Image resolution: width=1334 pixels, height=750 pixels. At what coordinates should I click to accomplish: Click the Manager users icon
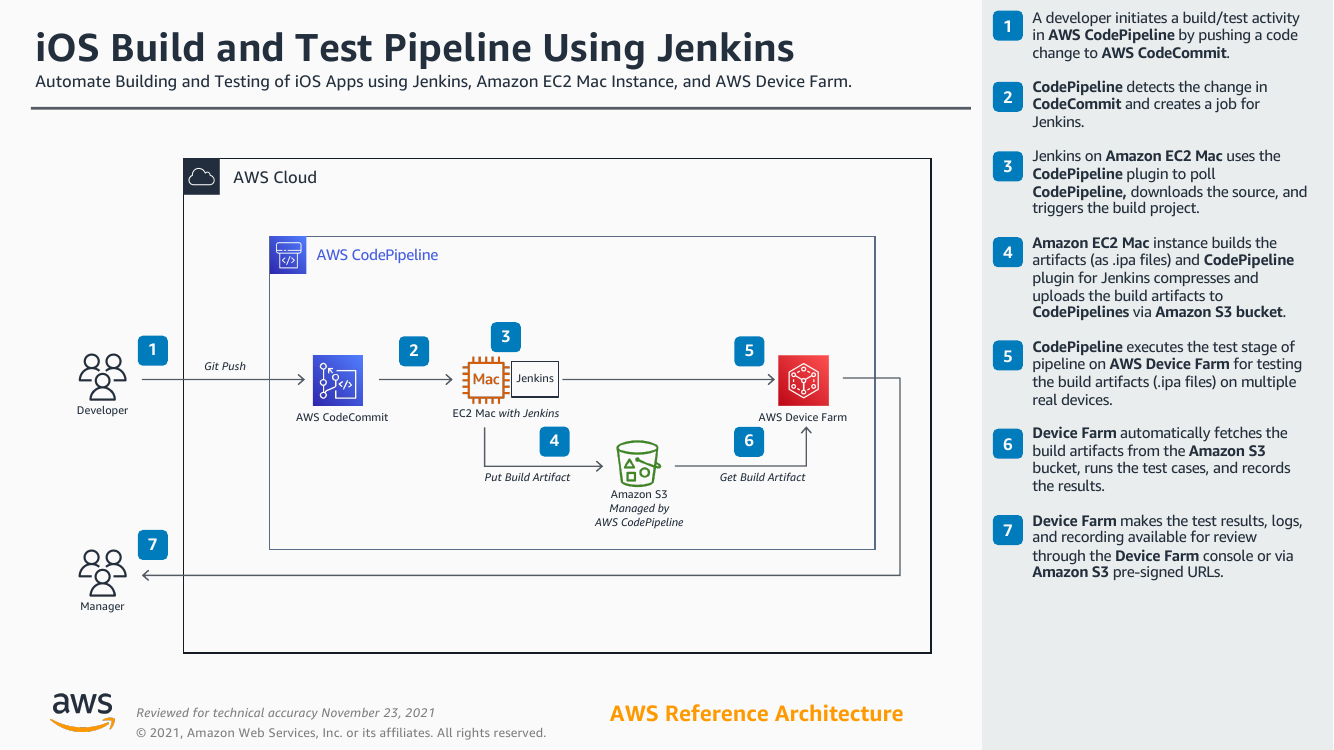click(103, 573)
